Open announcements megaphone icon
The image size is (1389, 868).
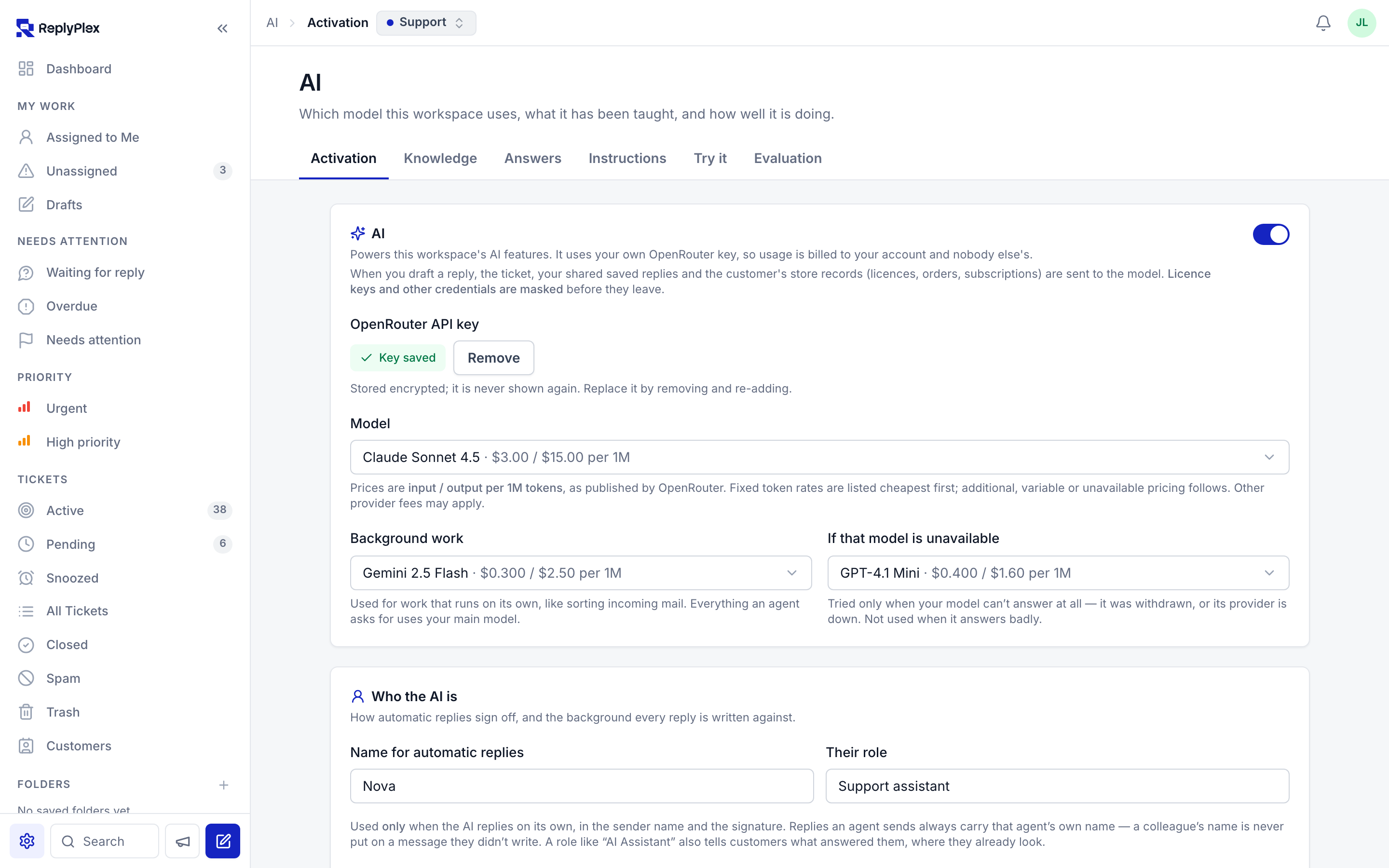(x=182, y=841)
